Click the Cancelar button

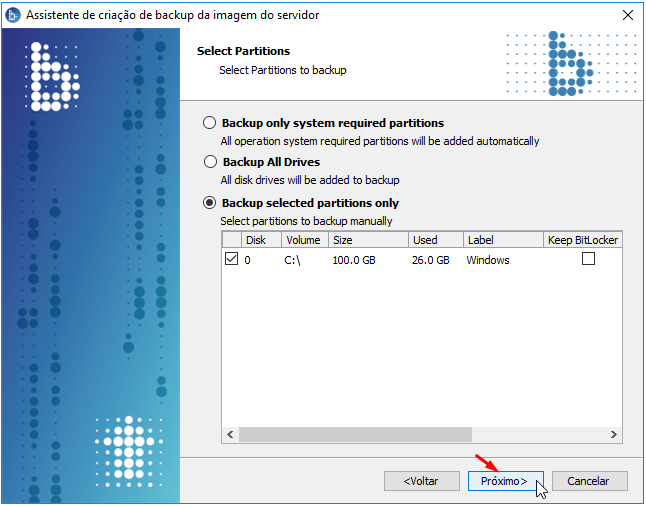tap(589, 481)
